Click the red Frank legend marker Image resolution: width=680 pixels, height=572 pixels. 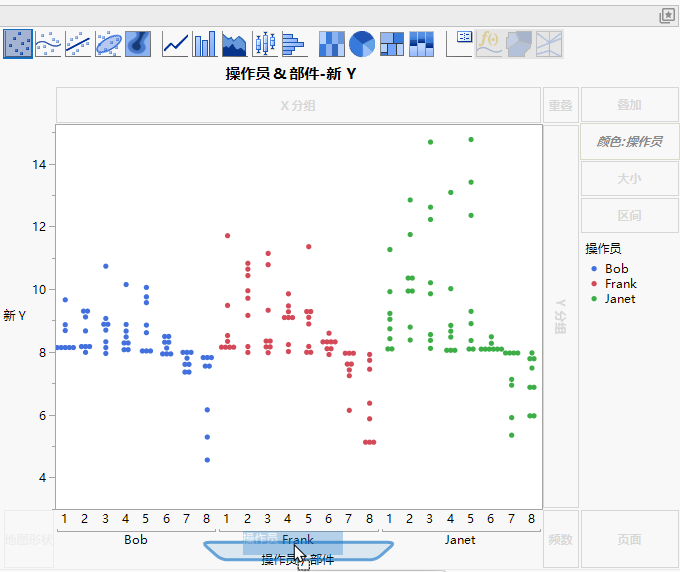(x=594, y=284)
